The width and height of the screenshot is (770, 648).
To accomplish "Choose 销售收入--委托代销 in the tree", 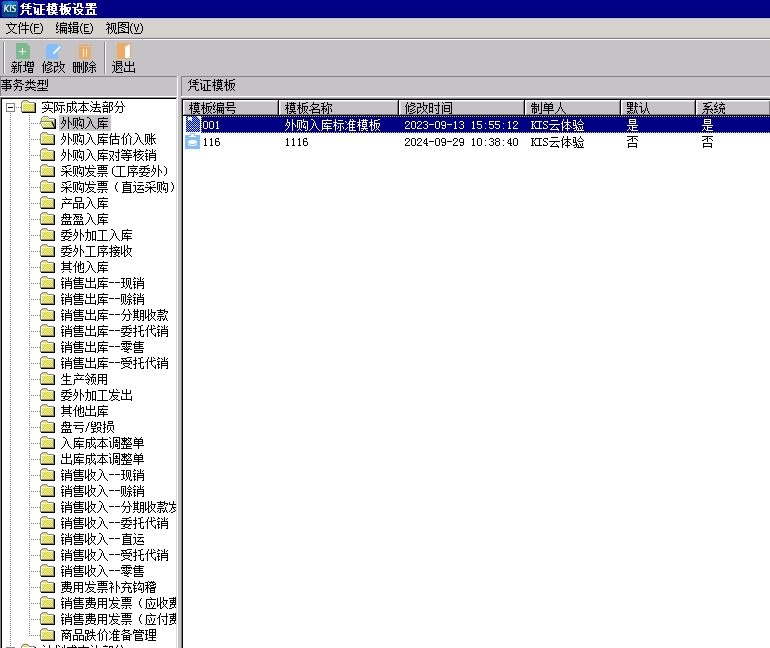I will (x=114, y=523).
